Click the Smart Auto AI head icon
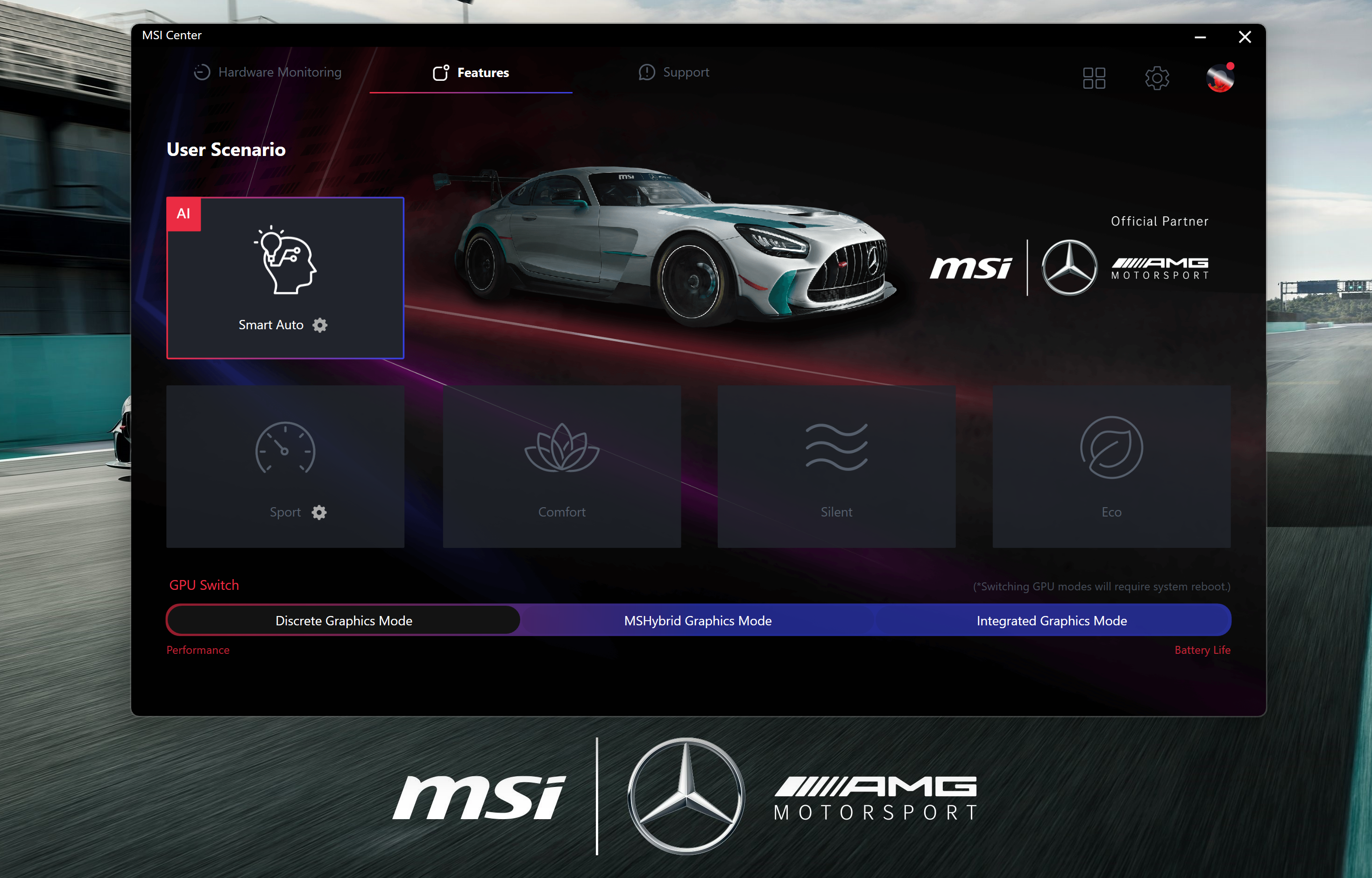This screenshot has width=1372, height=878. 285,260
